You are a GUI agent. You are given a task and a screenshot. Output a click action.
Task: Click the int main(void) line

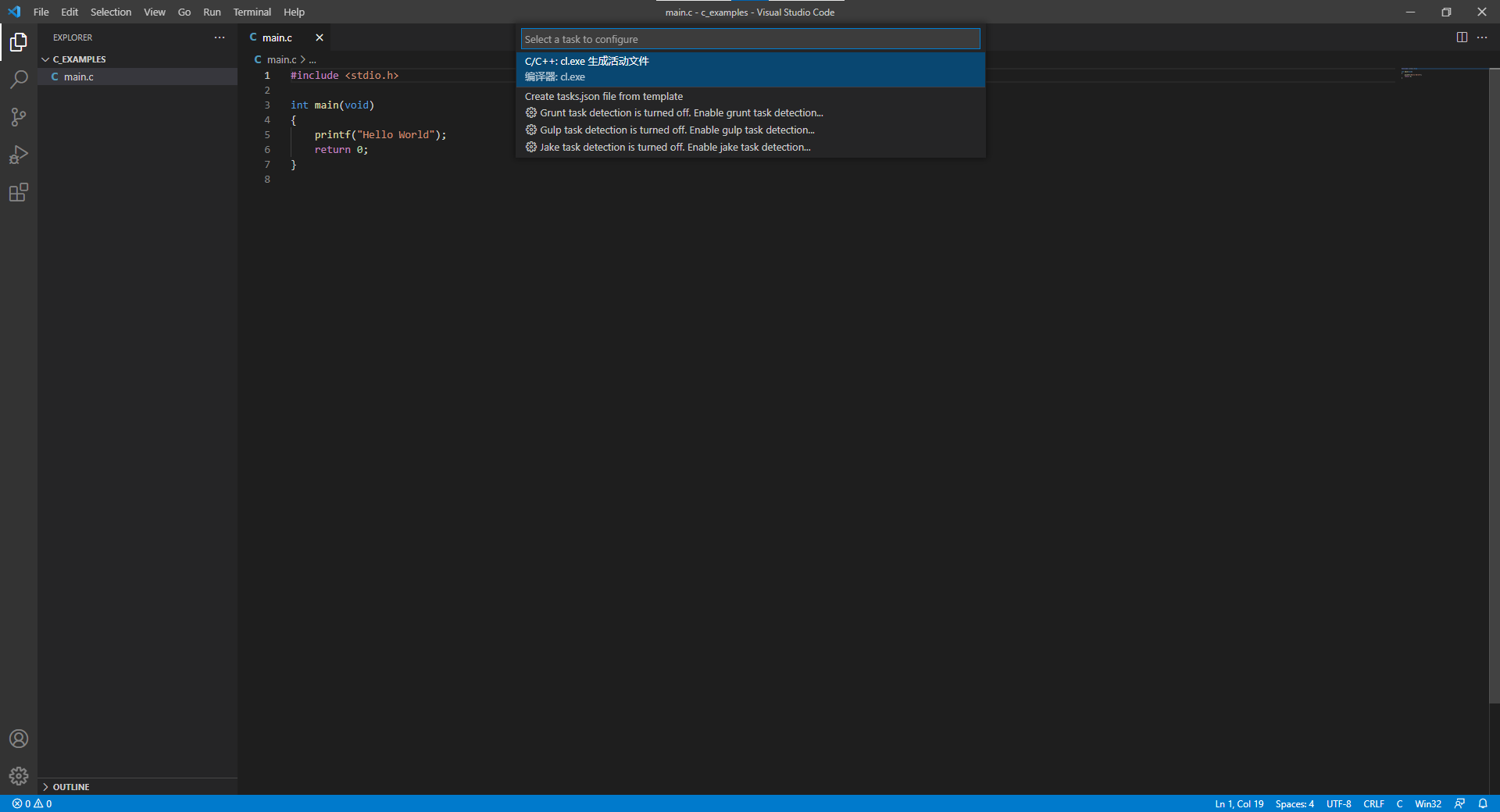coord(332,105)
